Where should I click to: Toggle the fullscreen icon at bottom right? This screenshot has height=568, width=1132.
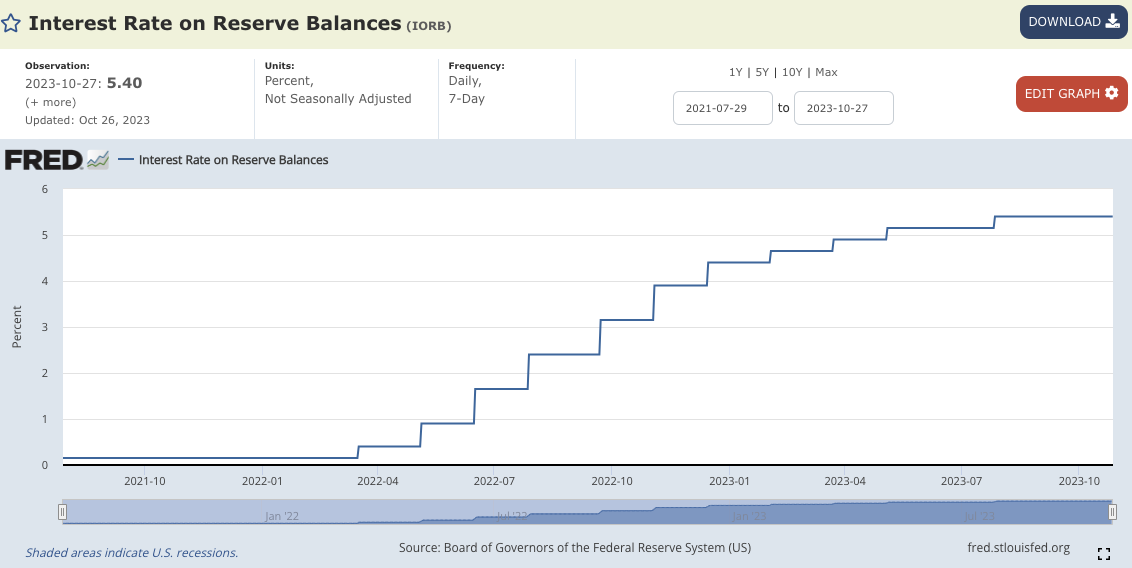pos(1104,553)
